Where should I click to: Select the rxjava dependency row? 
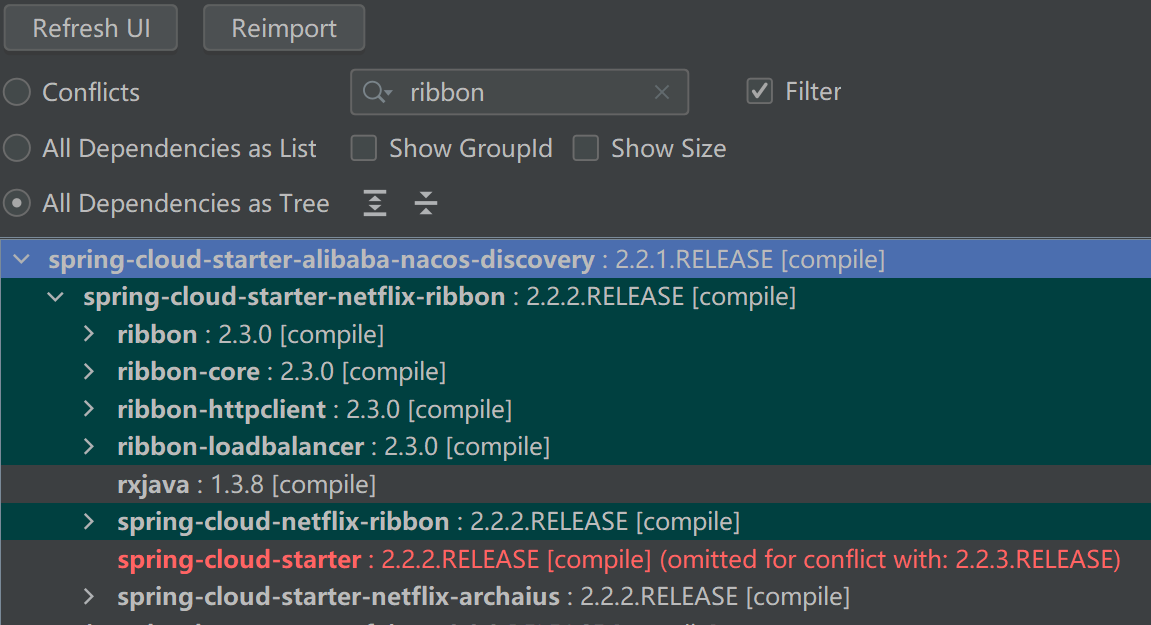(246, 485)
